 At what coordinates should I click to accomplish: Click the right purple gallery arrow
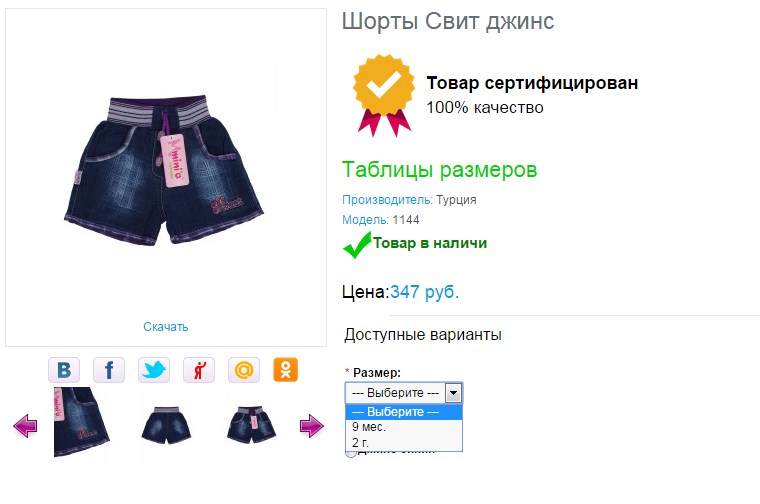[x=312, y=426]
